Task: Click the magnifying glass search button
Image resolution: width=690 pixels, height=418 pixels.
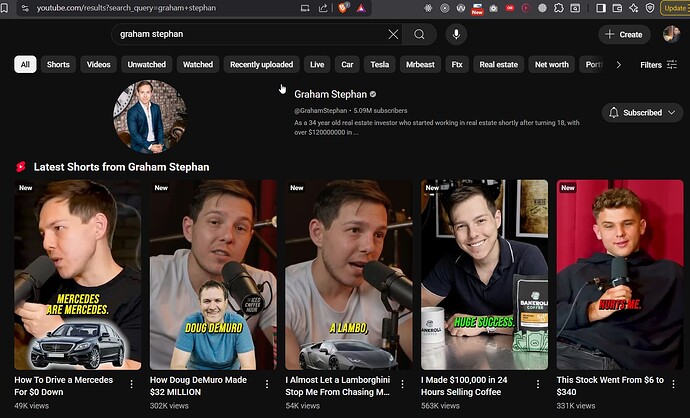Action: 419,34
